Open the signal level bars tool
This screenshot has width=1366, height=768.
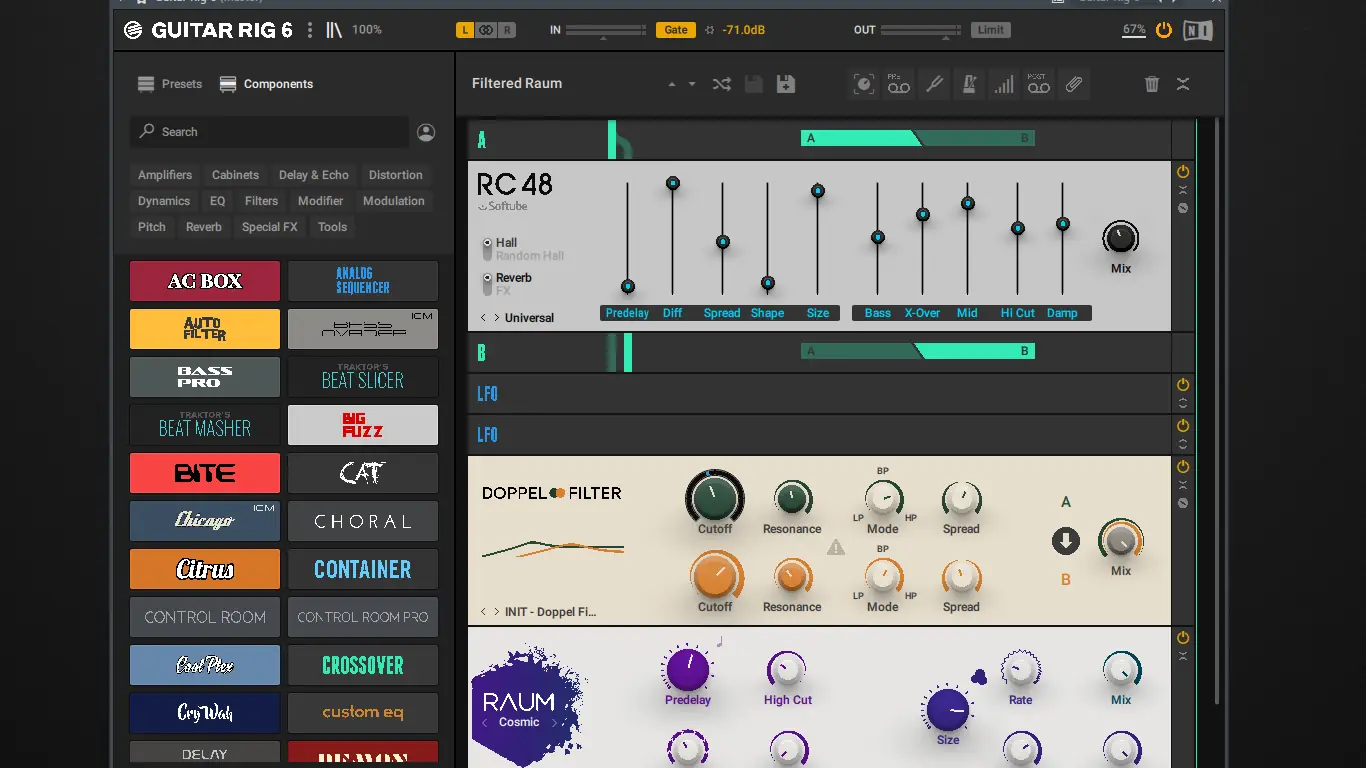[1004, 84]
